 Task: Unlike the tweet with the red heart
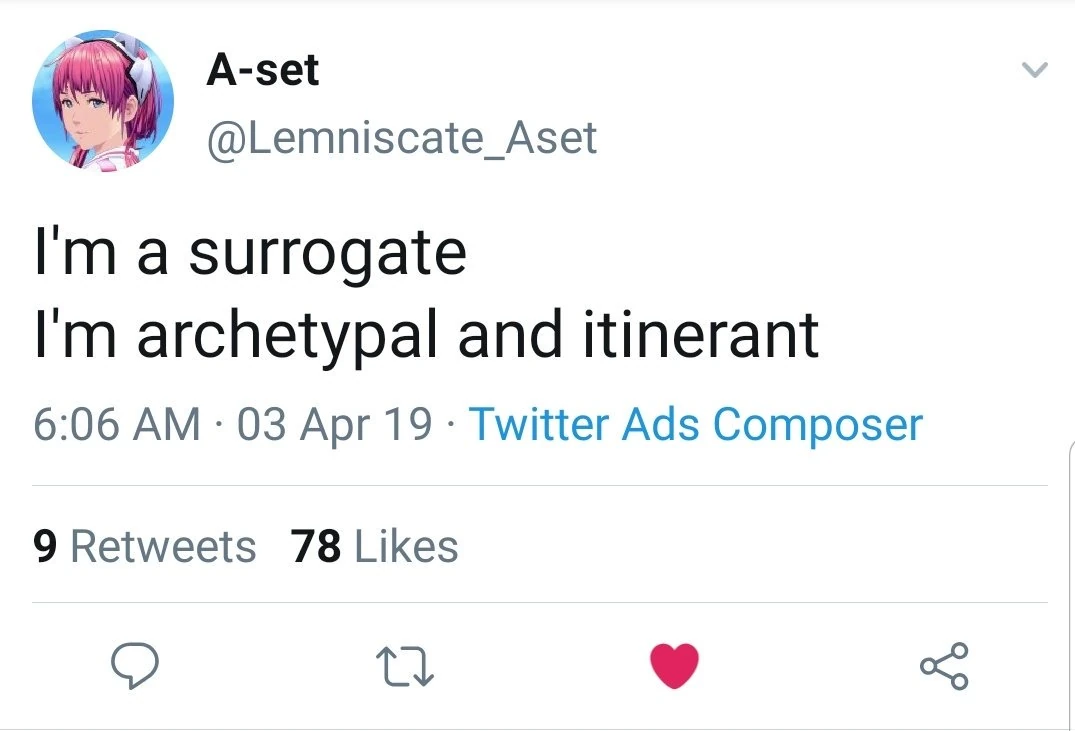click(x=674, y=667)
